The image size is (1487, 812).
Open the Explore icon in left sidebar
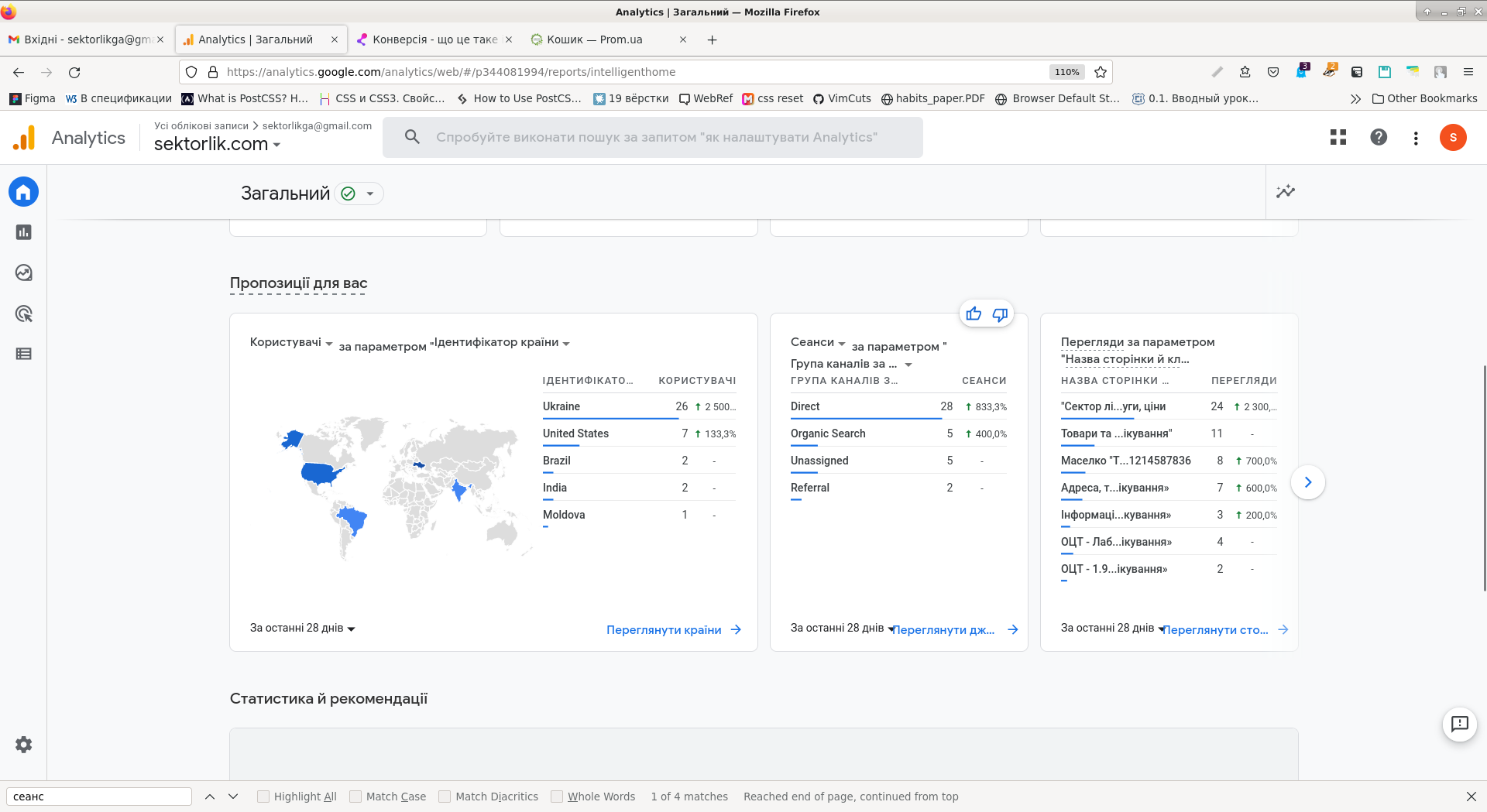pos(23,272)
